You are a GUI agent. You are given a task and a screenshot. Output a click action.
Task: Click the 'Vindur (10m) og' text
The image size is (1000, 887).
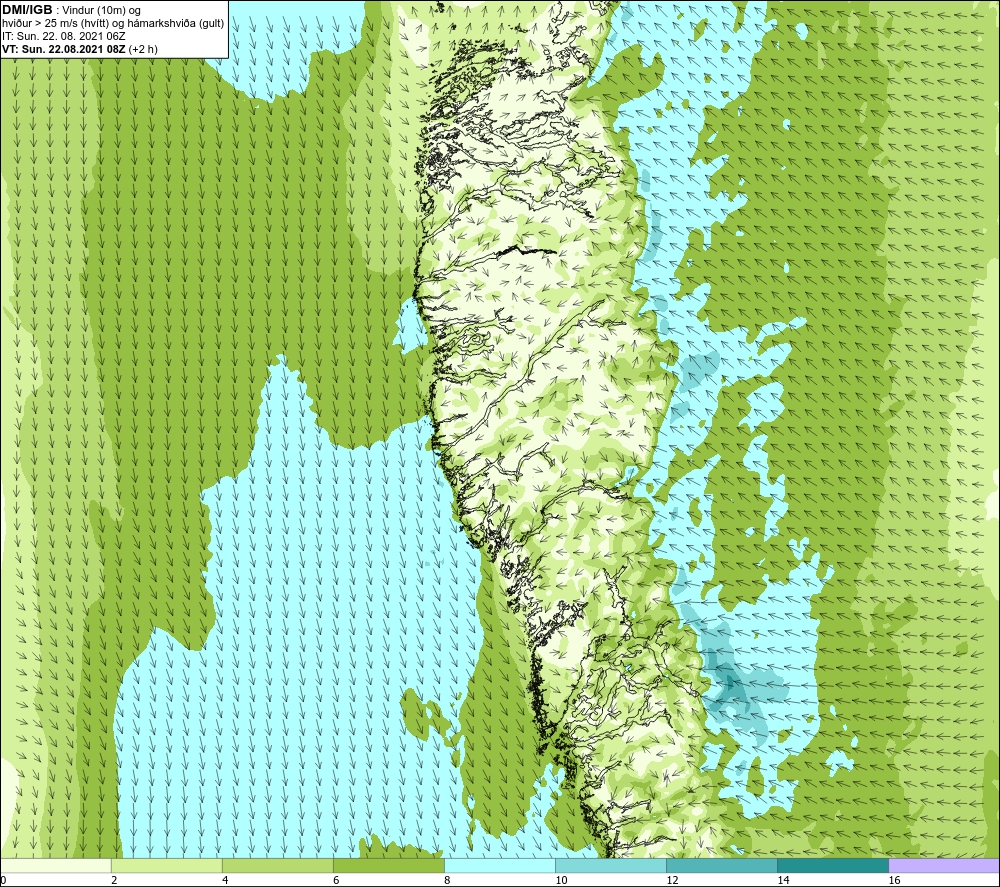[103, 10]
